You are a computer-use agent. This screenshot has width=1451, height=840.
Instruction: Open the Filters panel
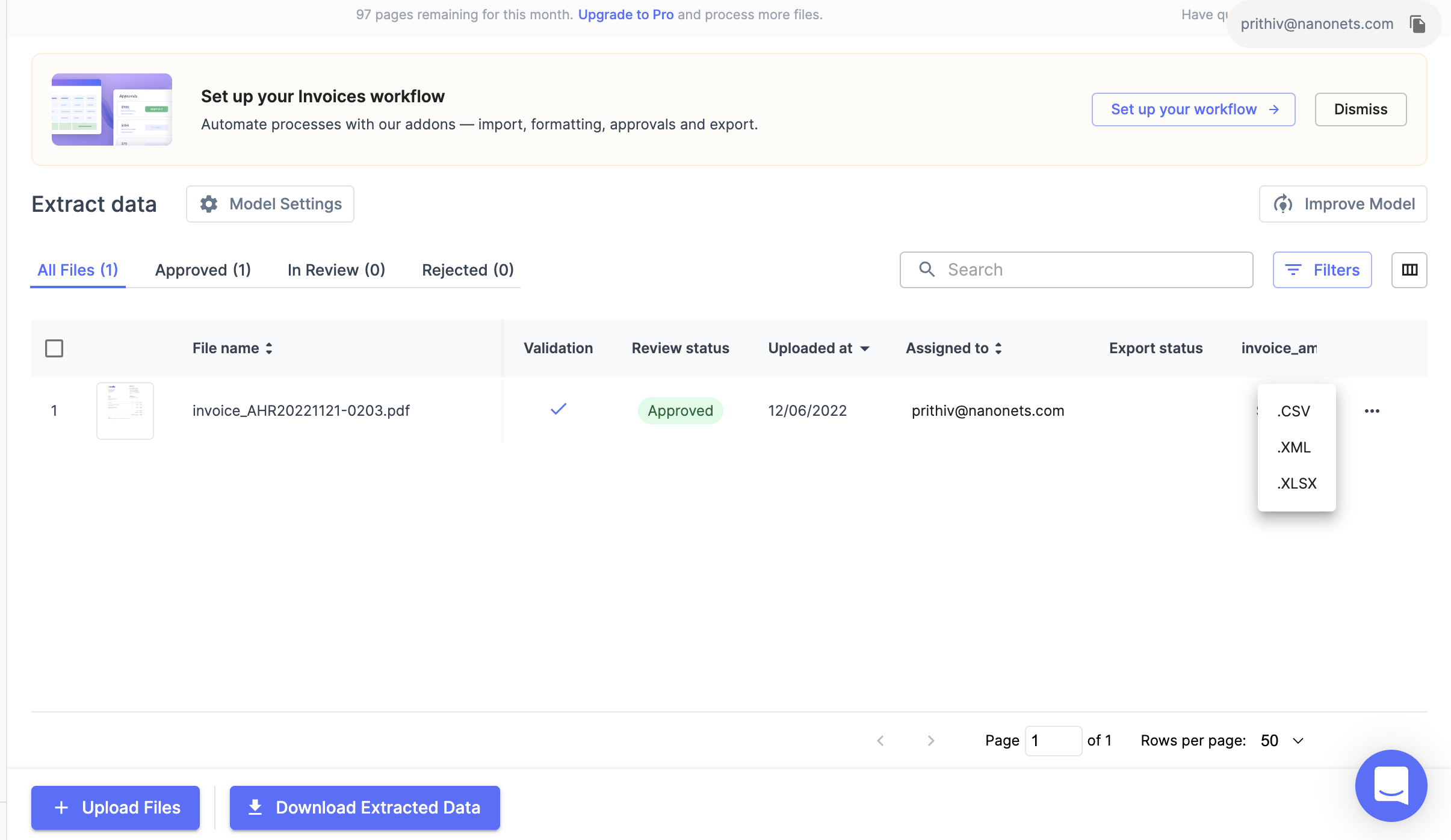tap(1322, 270)
